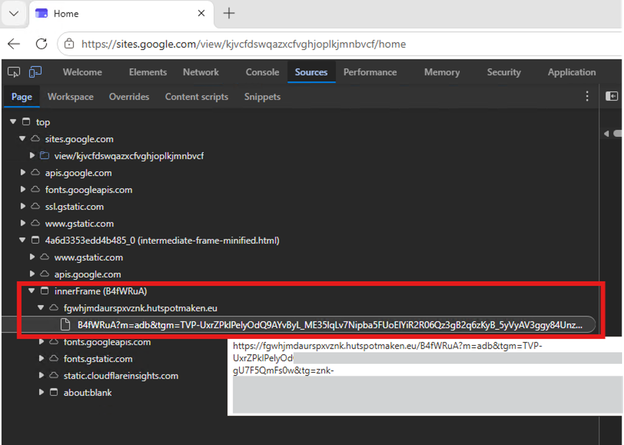624x445 pixels.
Task: Click the browser back arrow
Action: coord(14,44)
